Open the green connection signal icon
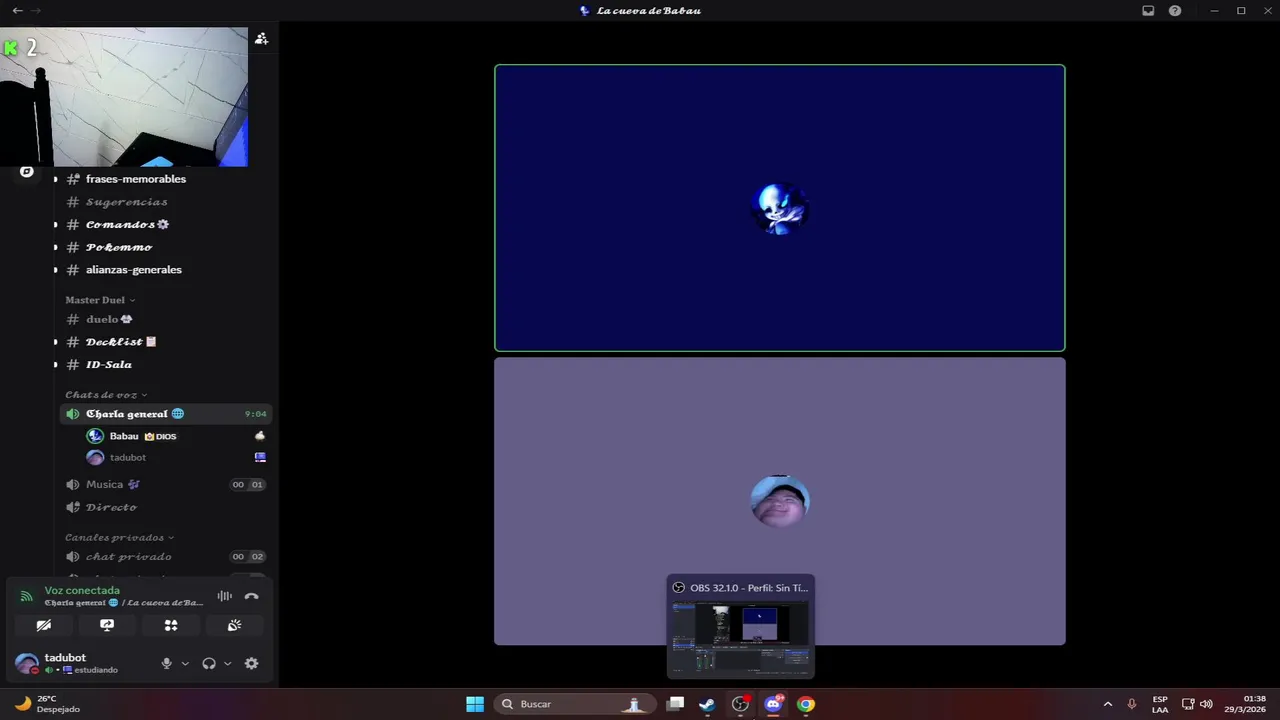Viewport: 1280px width, 720px height. point(27,596)
